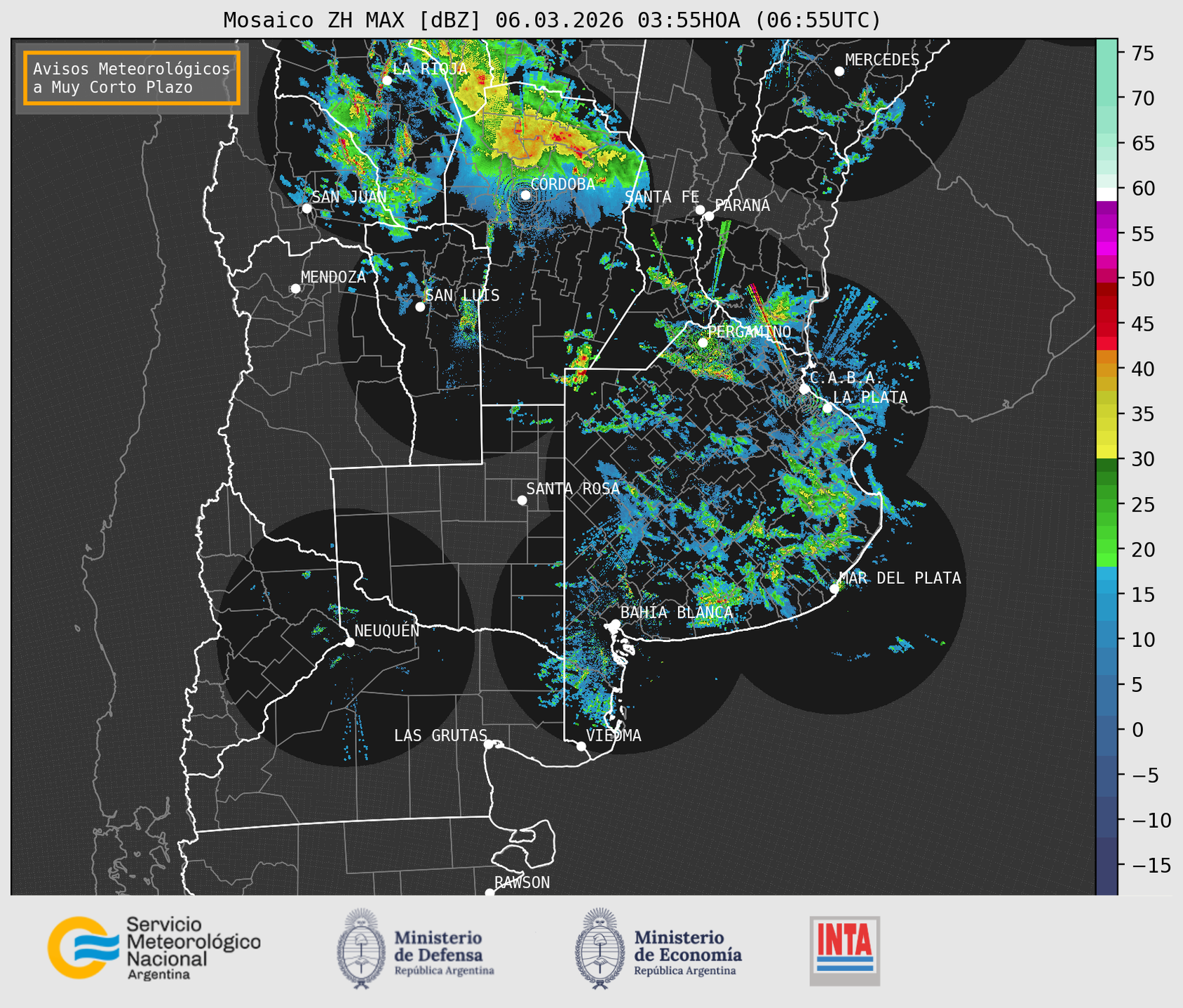Select the Mendoza city marker dot
Image resolution: width=1183 pixels, height=1008 pixels.
pos(296,288)
